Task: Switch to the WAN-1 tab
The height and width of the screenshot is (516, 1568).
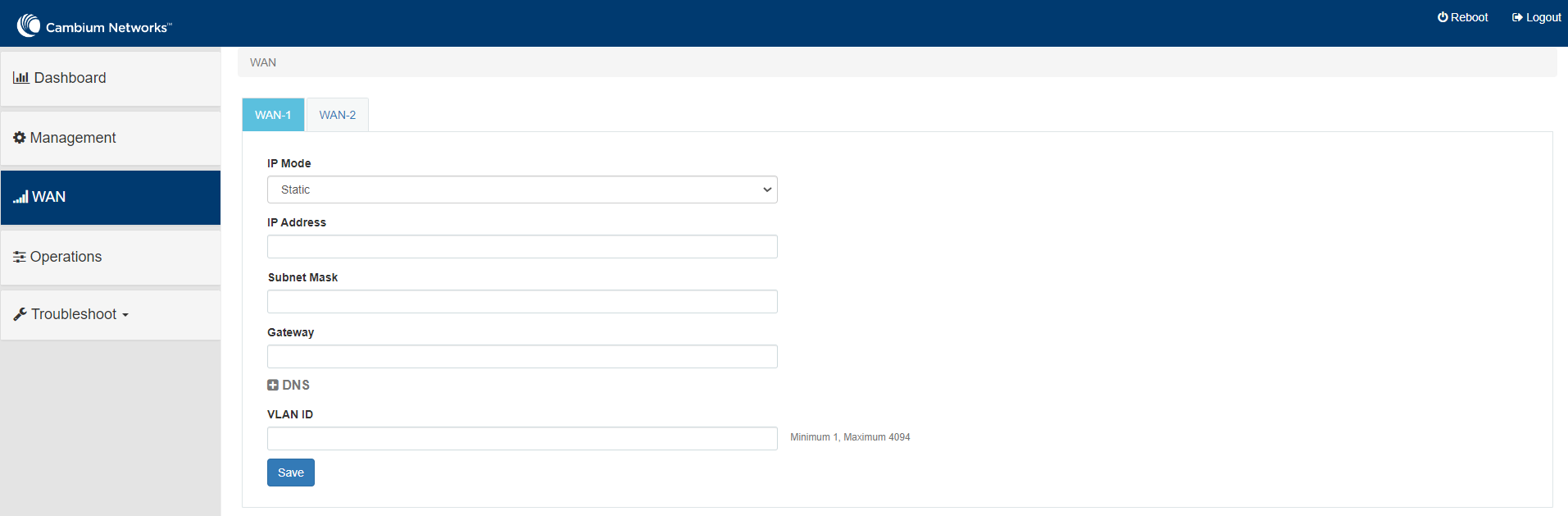Action: pos(273,115)
